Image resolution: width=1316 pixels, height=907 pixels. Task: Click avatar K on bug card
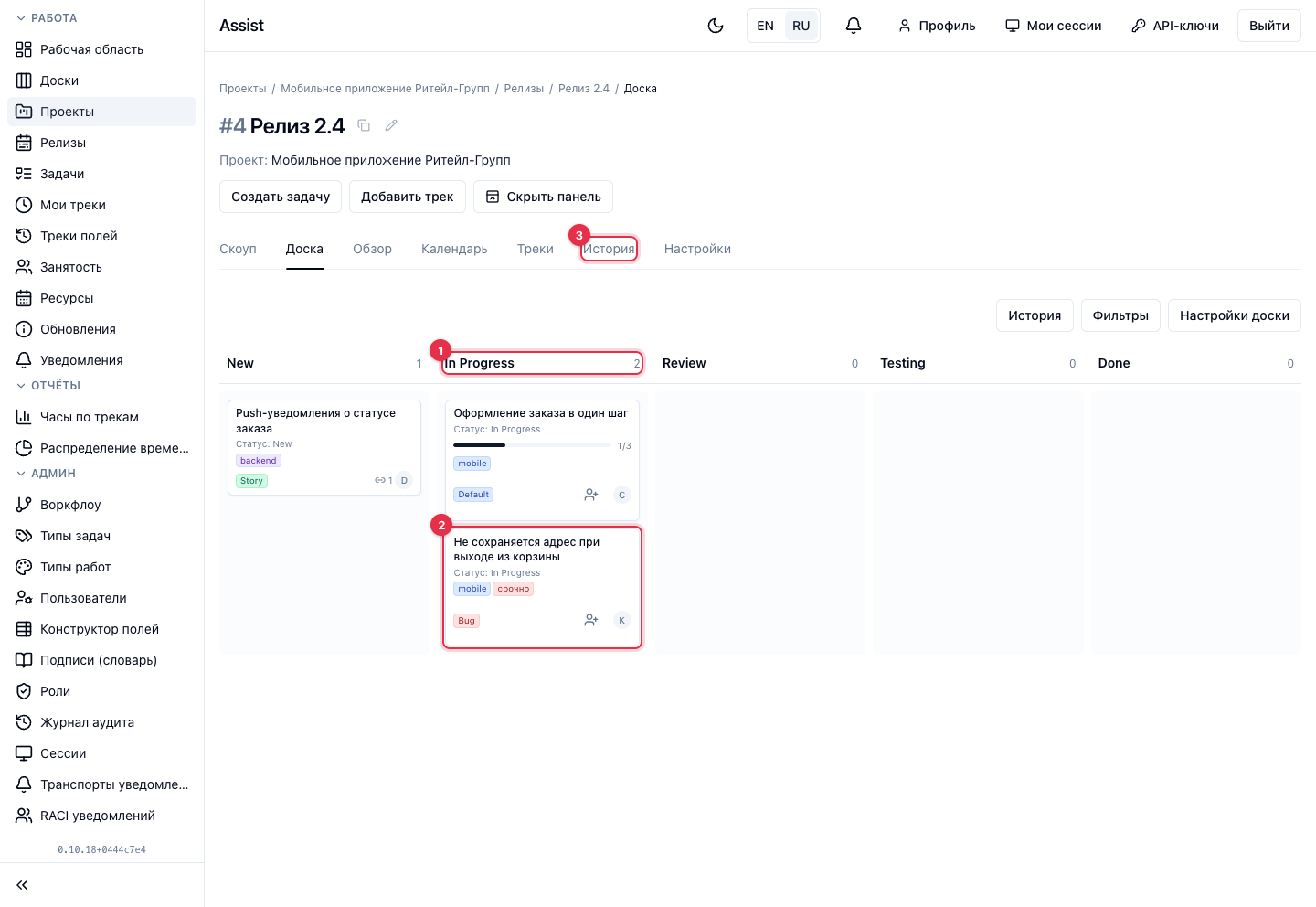coord(622,620)
